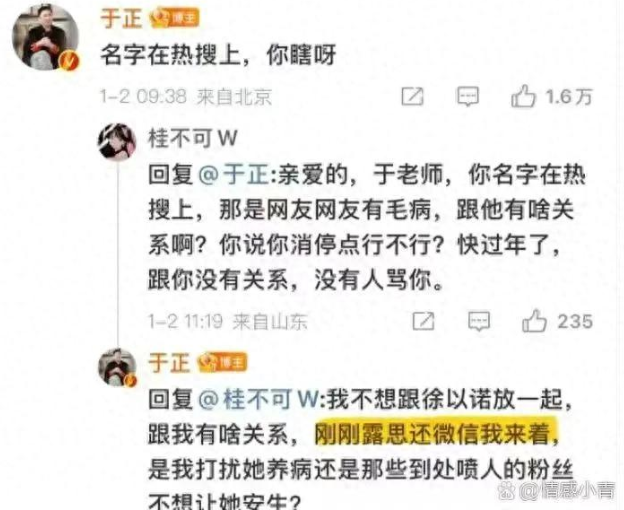
Task: Open 于正's small avatar in lower reply
Action: 117,367
